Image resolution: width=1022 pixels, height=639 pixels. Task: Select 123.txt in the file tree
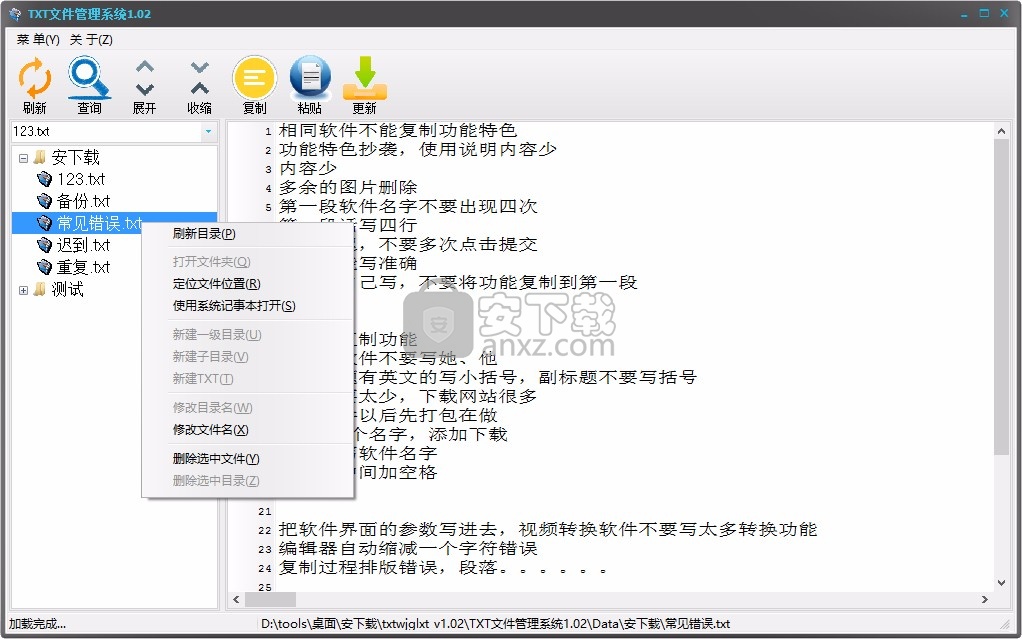click(x=81, y=179)
